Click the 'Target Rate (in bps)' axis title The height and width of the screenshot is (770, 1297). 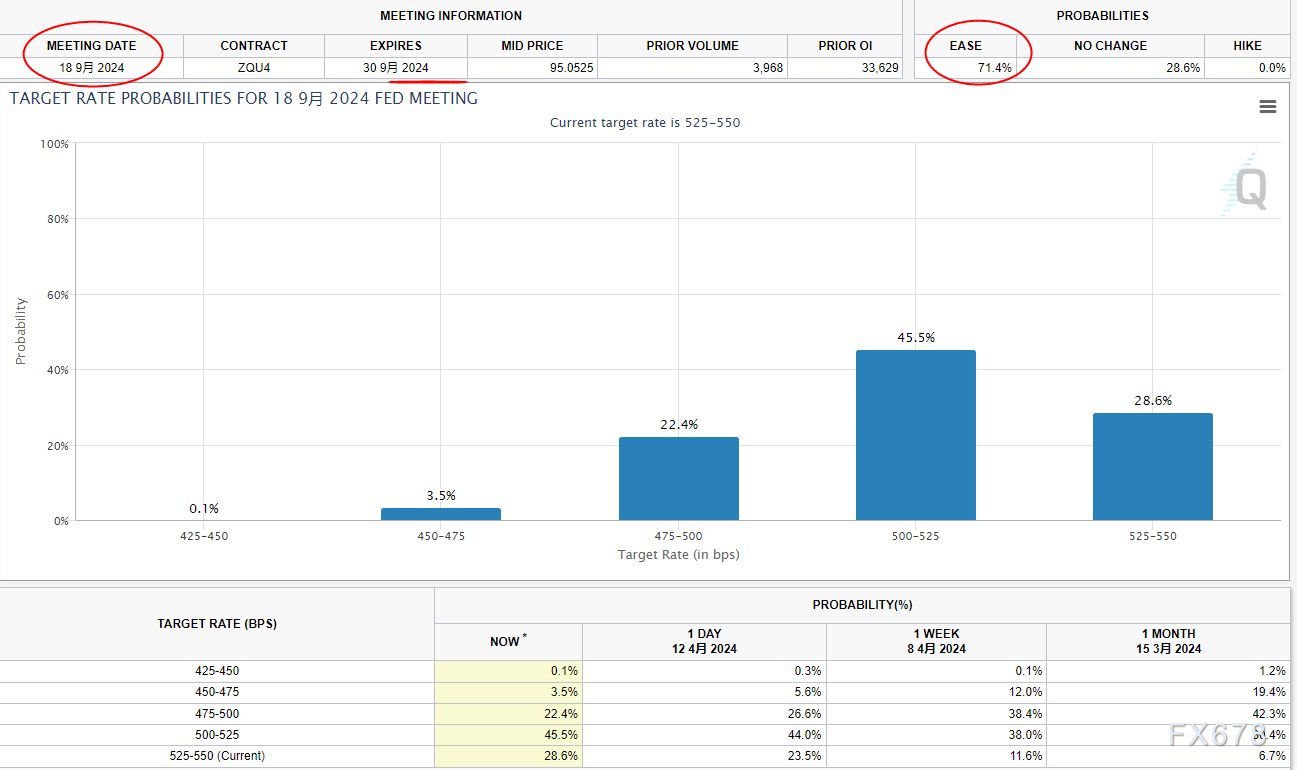coord(678,555)
